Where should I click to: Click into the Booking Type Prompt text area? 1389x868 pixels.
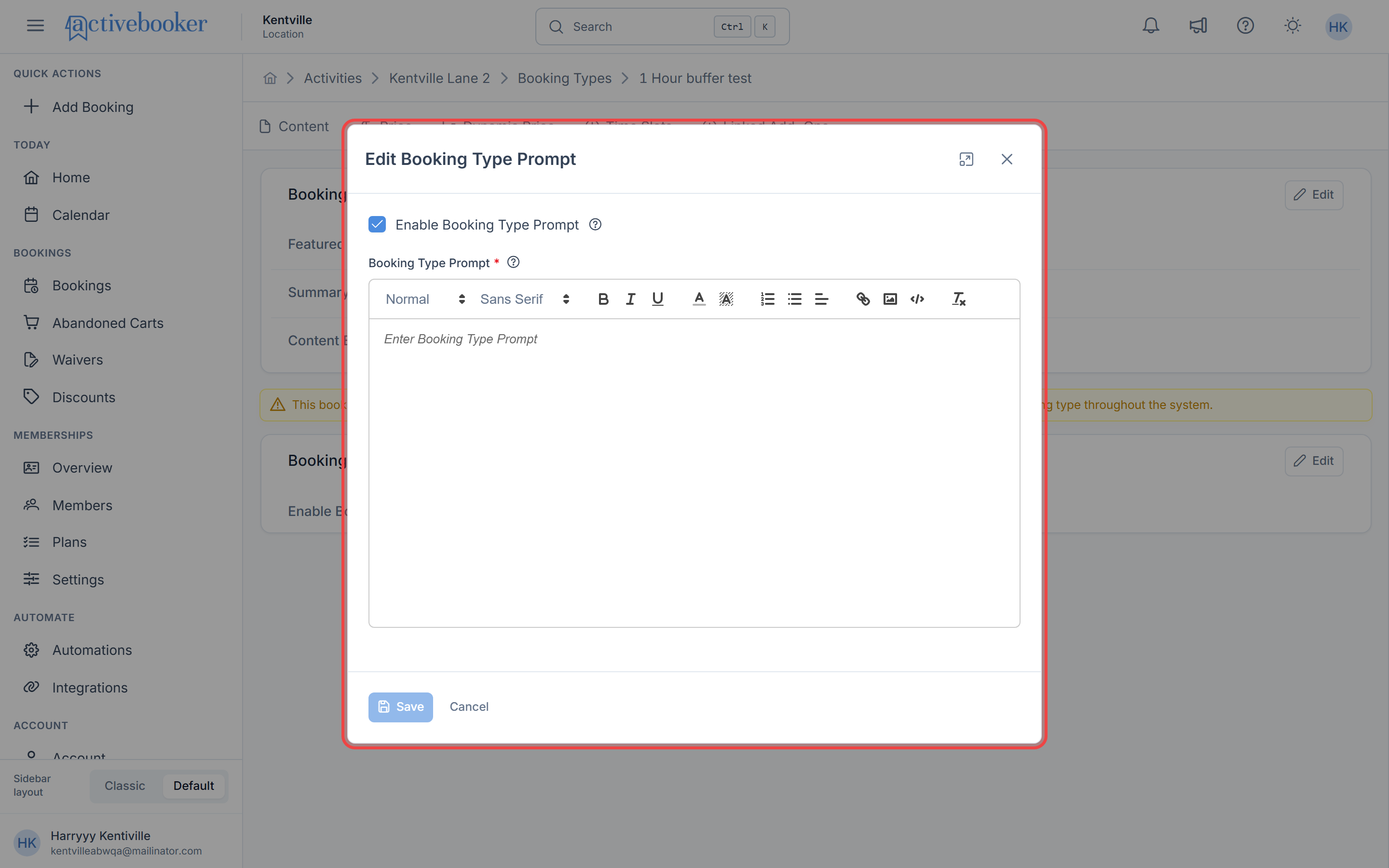click(x=694, y=473)
